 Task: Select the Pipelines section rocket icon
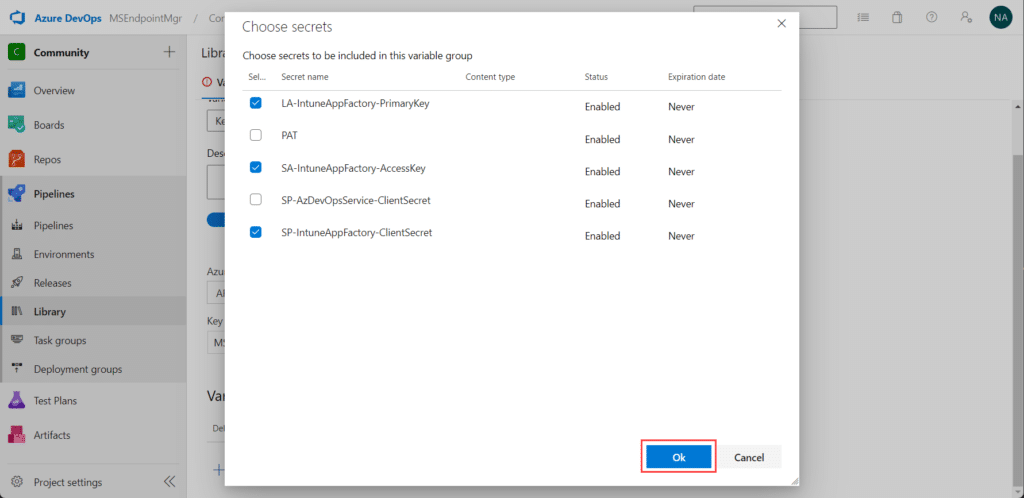pyautogui.click(x=16, y=194)
